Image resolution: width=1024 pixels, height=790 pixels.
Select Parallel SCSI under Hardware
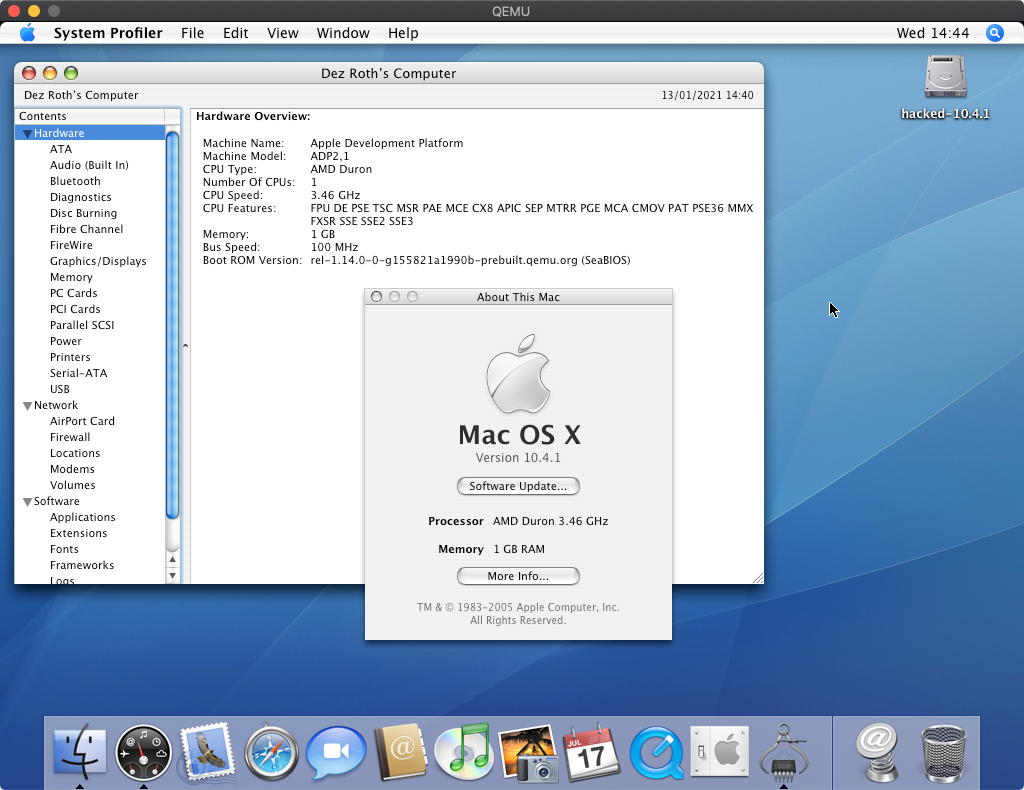pyautogui.click(x=82, y=325)
